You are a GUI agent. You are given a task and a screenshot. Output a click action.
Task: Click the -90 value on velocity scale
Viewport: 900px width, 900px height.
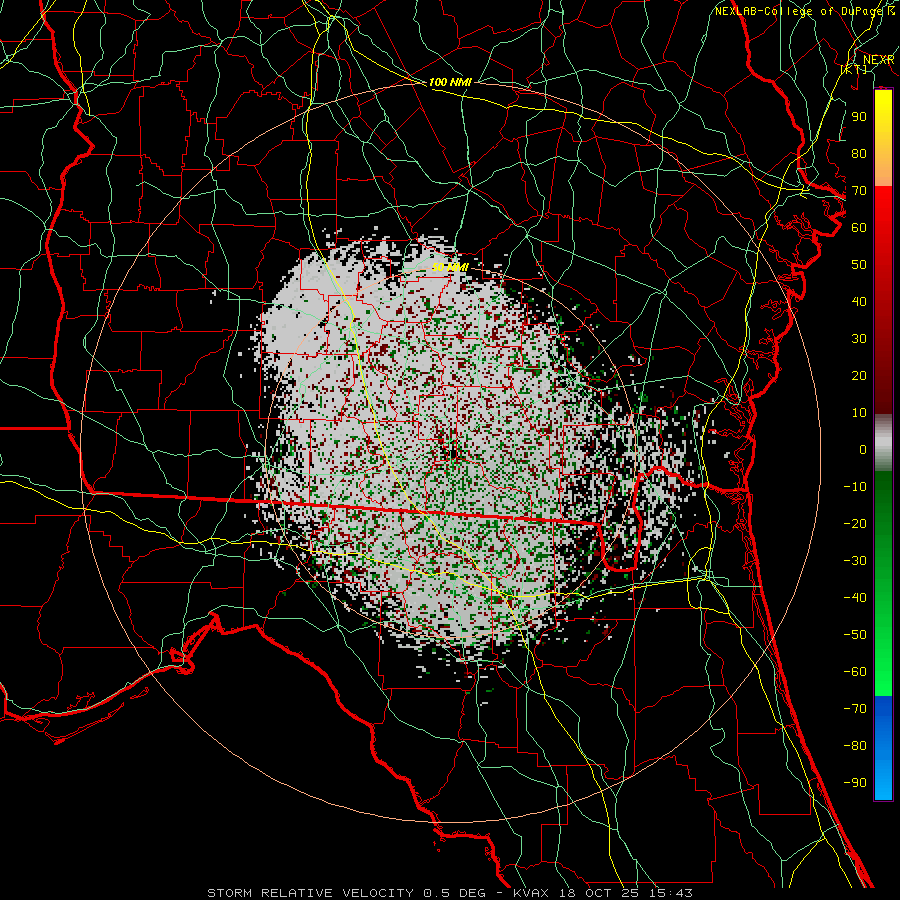tap(855, 783)
